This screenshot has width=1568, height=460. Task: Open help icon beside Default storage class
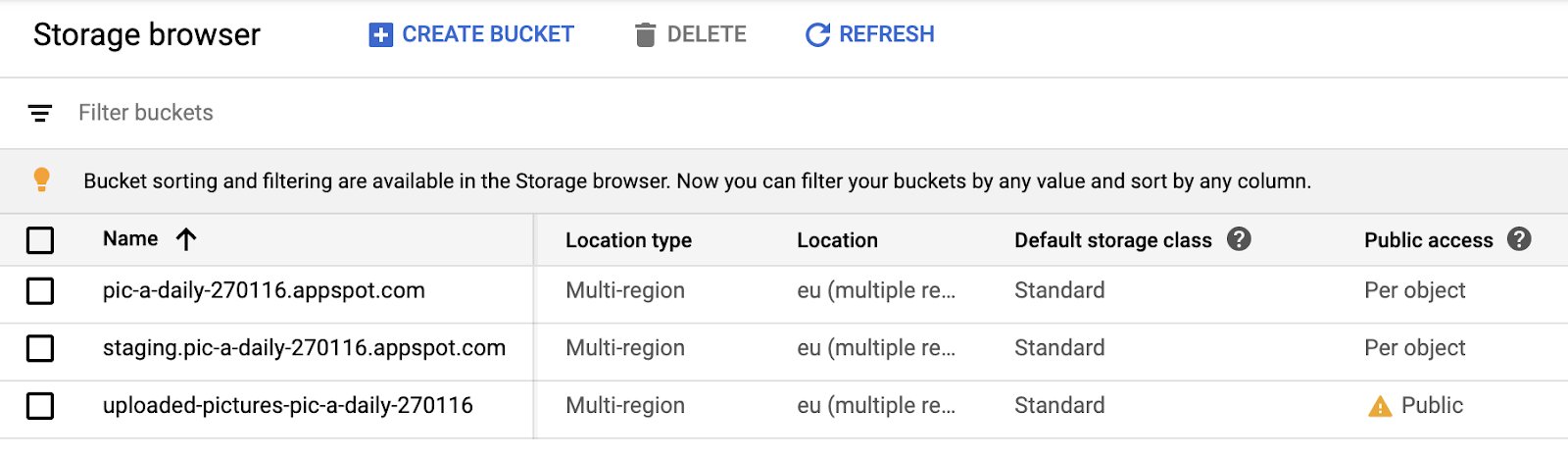tap(1239, 239)
